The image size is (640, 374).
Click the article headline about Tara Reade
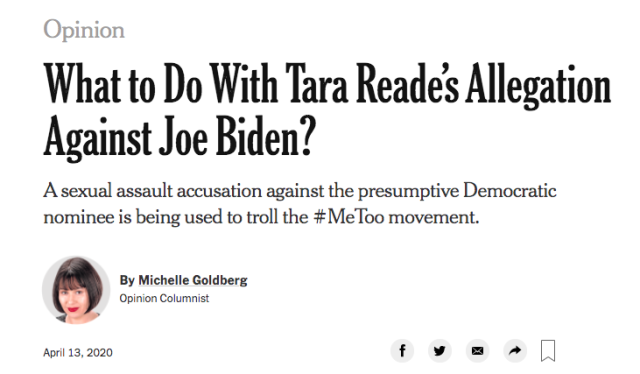(327, 110)
